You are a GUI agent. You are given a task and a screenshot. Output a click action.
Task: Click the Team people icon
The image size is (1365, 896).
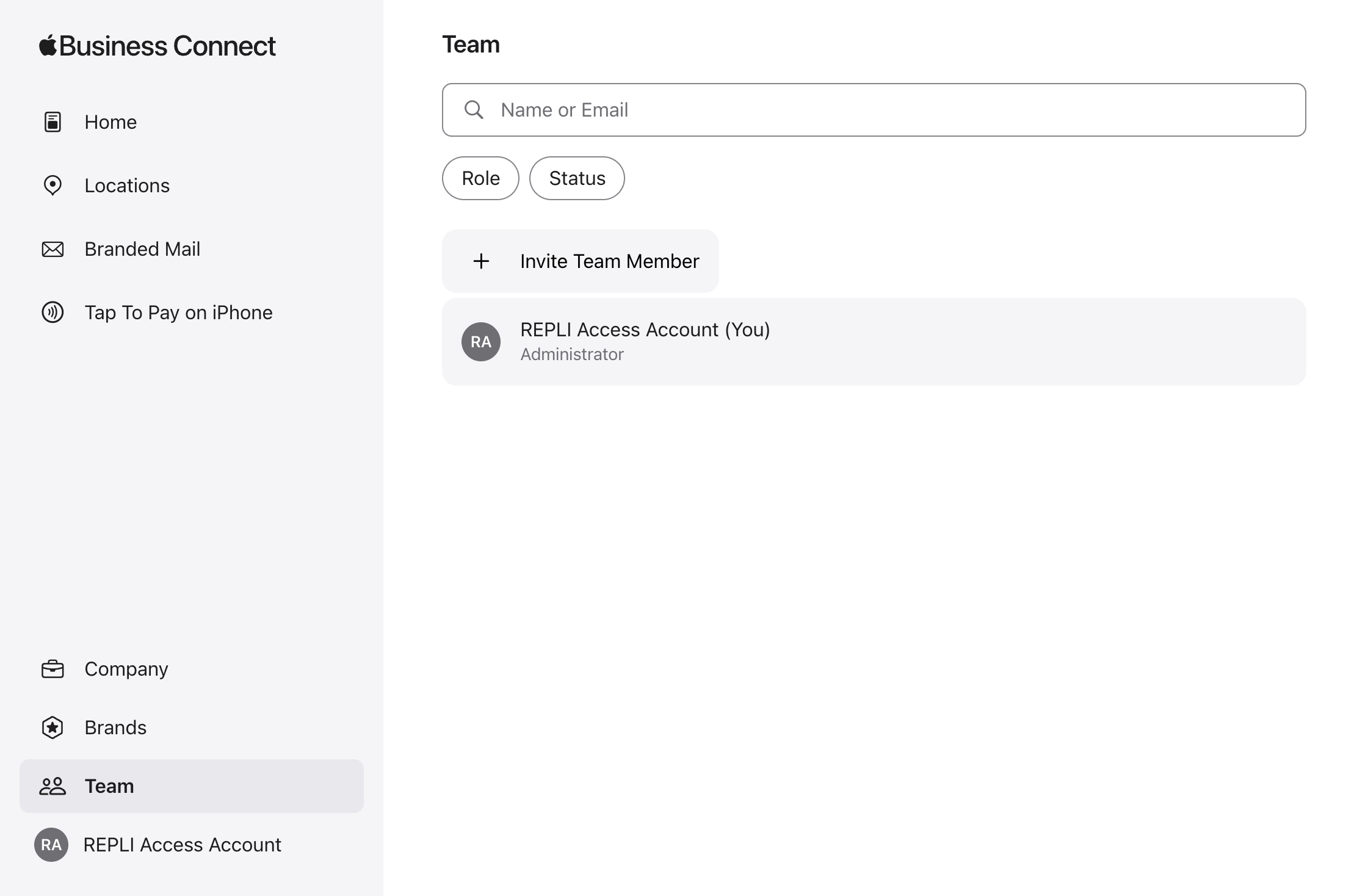[x=52, y=786]
